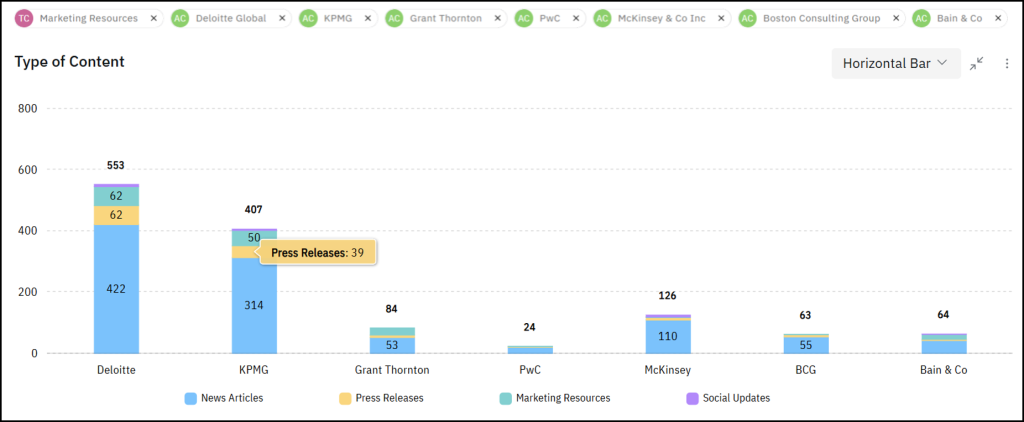Screen dimensions: 1024x422
Task: Click the Grant Thornton axis label
Action: point(392,370)
